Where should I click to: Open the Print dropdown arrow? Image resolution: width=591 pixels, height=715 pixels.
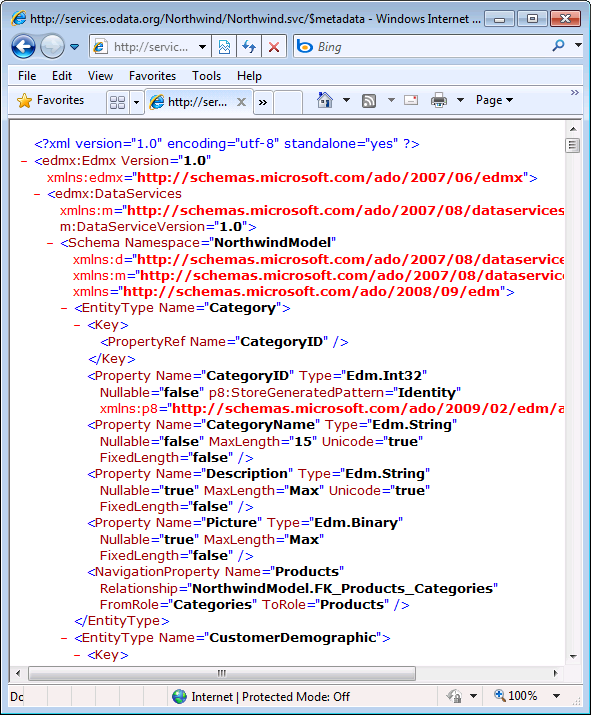(461, 100)
